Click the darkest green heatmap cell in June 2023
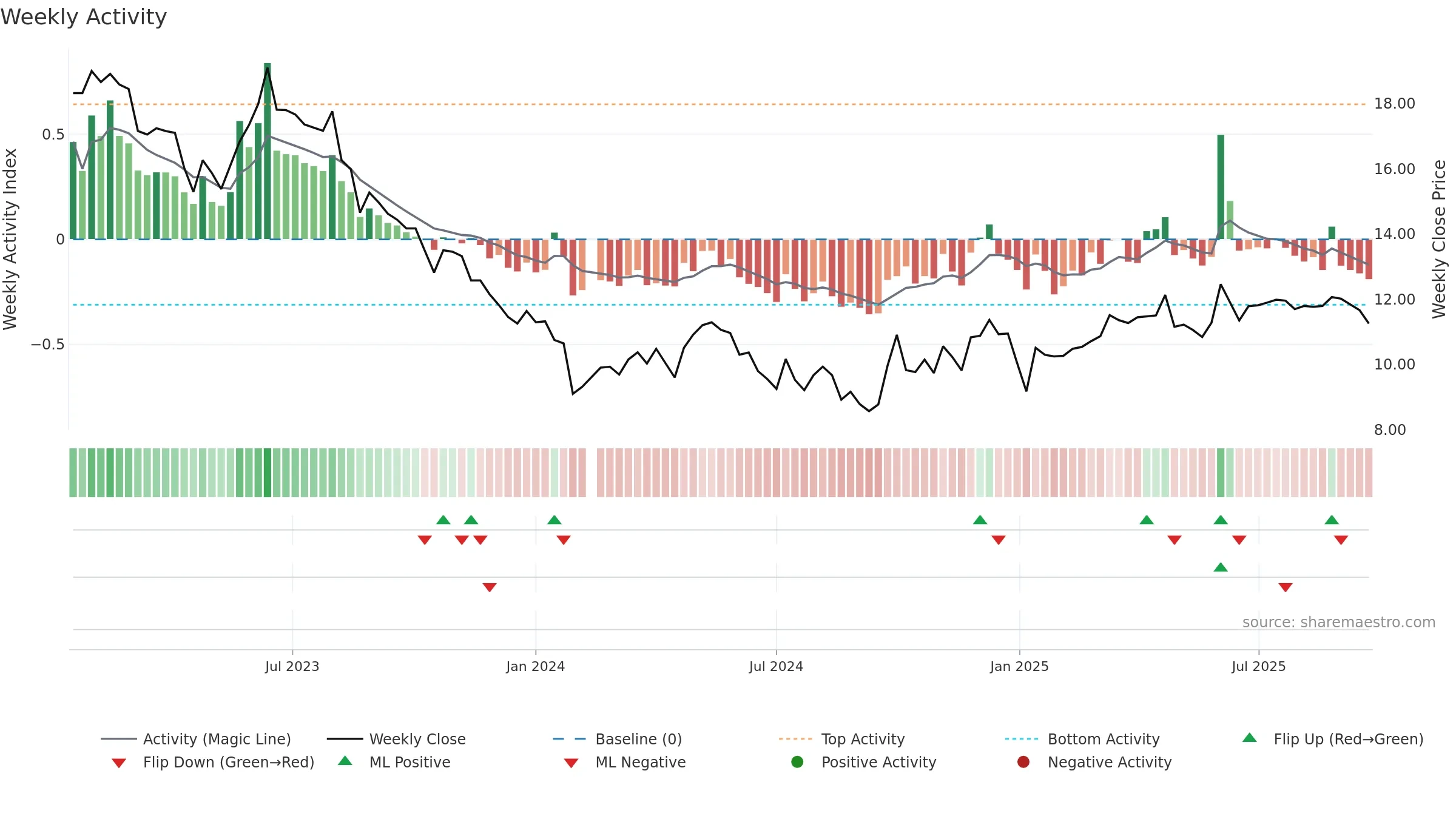Viewport: 1456px width, 819px height. (x=268, y=473)
